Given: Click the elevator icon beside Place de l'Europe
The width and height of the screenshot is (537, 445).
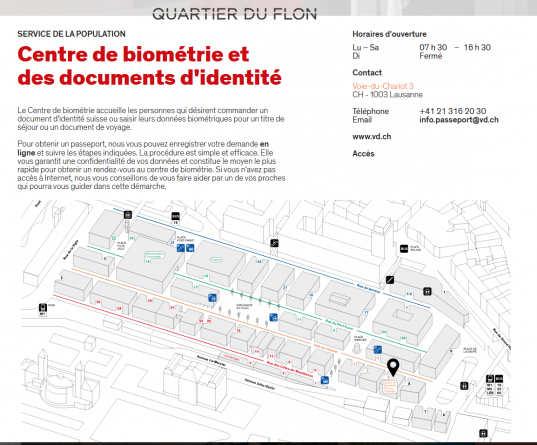Looking at the screenshot, I should pyautogui.click(x=464, y=386).
